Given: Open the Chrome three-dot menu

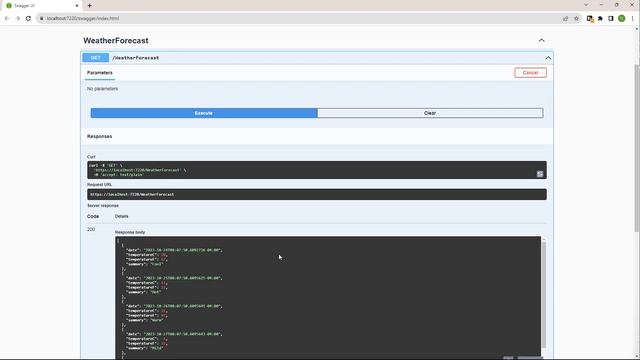Looking at the screenshot, I should click(632, 18).
